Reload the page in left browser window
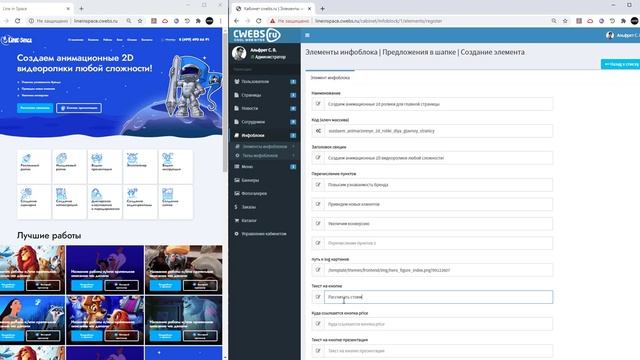The width and height of the screenshot is (640, 360). coord(17,21)
